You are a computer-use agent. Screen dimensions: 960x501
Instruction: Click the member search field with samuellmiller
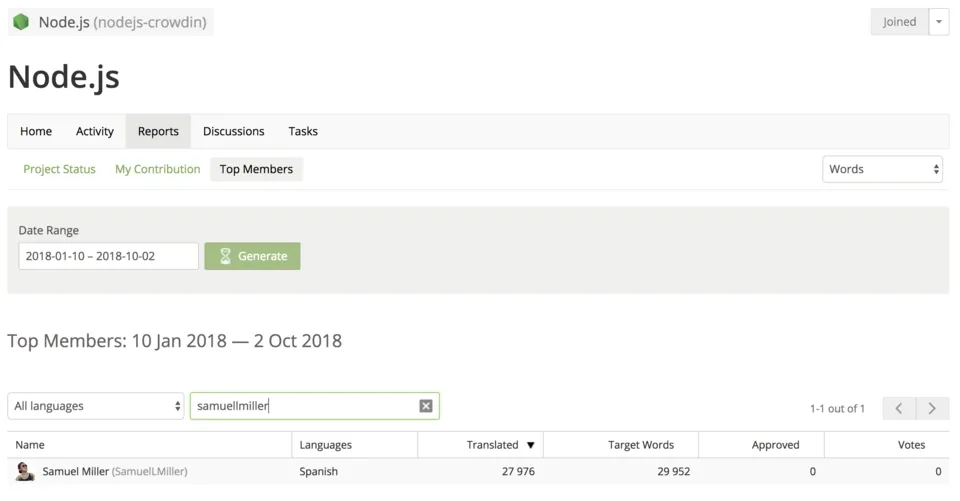[315, 406]
